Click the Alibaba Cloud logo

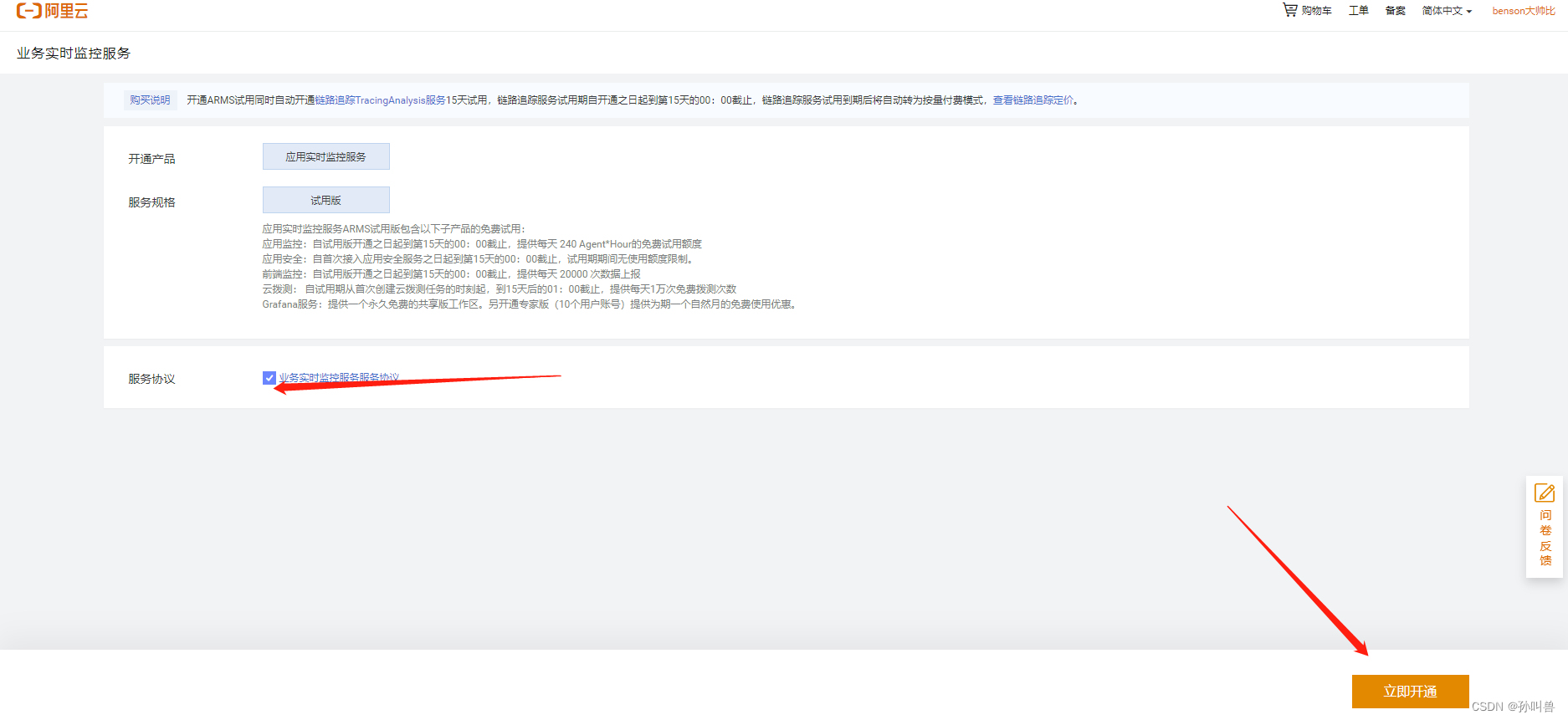click(52, 11)
